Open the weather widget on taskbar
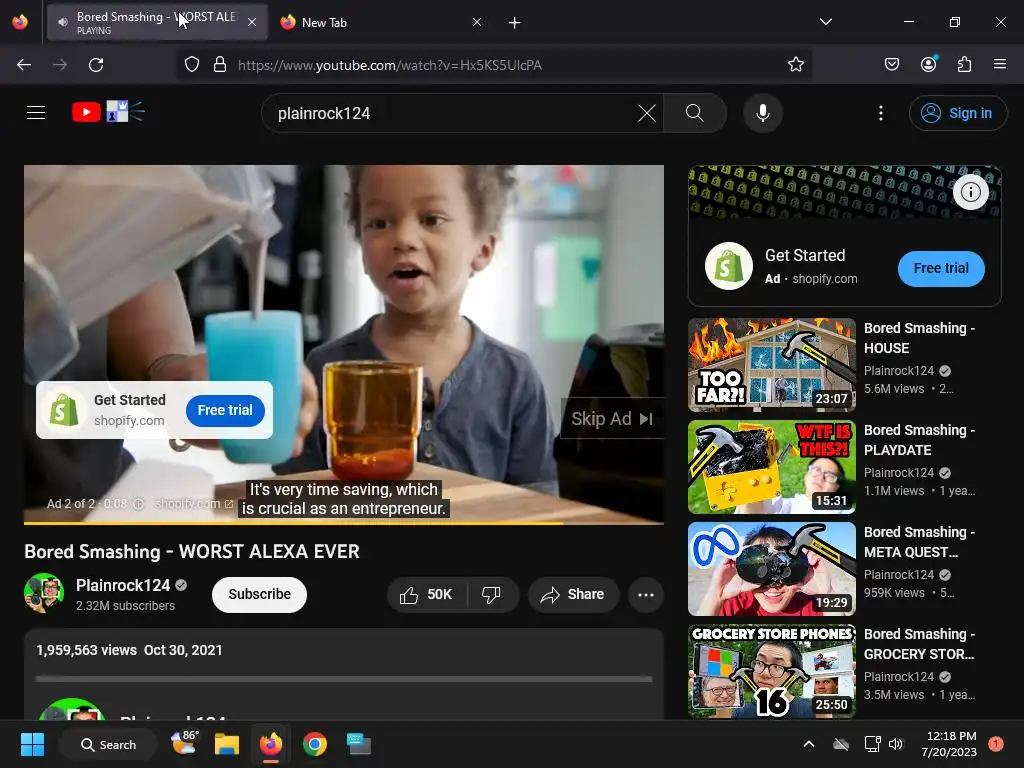Screen dimensions: 1024x768 coord(185,743)
